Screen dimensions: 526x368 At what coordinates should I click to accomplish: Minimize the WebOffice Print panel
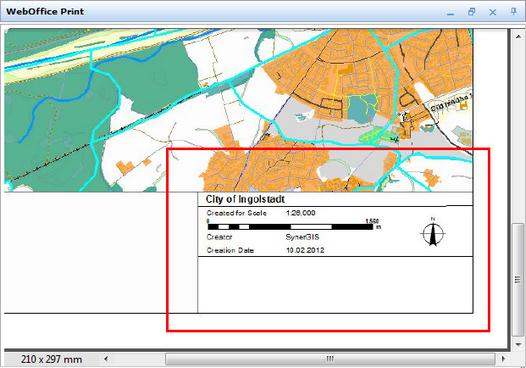(451, 13)
